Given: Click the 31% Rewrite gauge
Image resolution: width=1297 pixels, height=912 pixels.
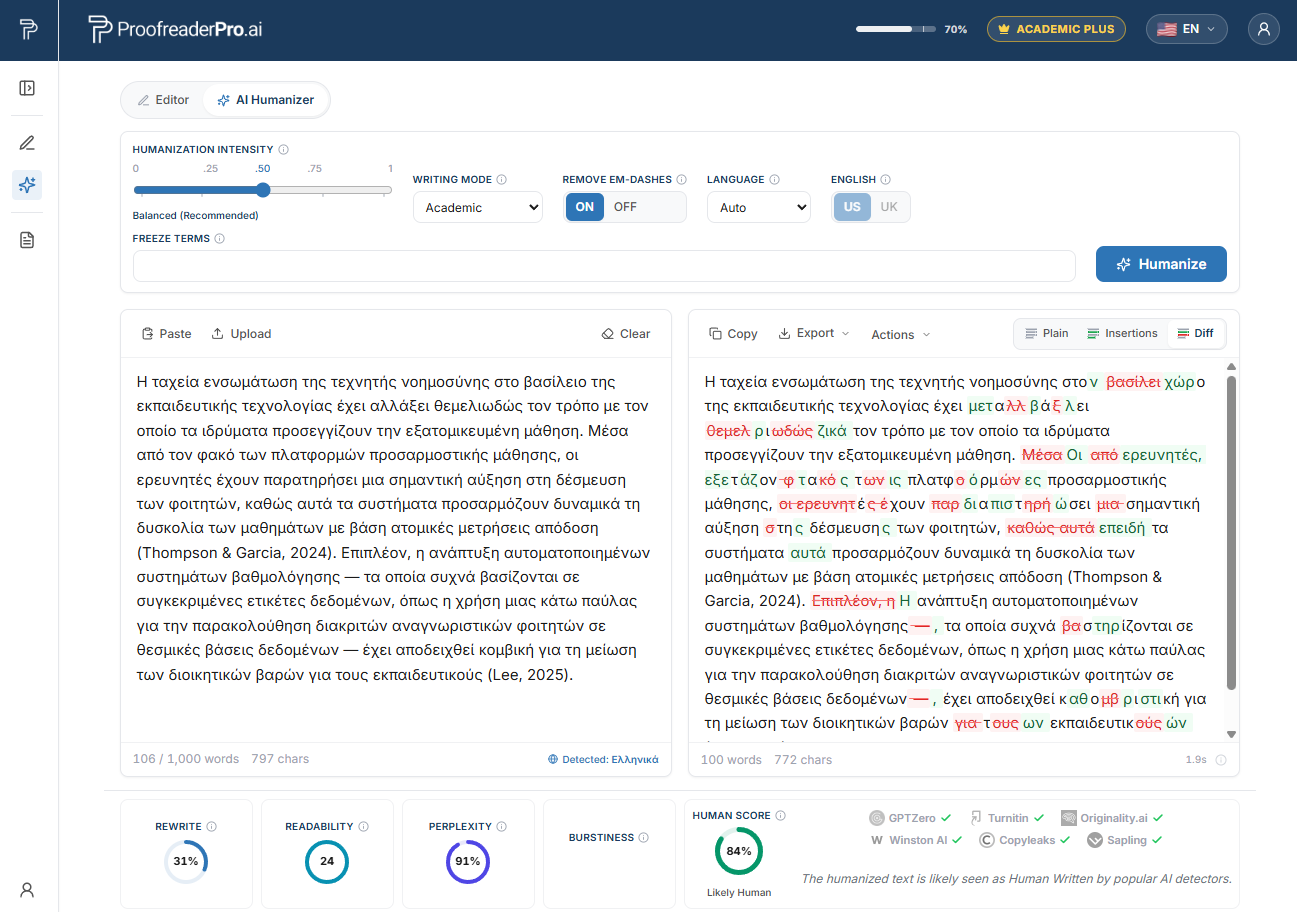Looking at the screenshot, I should point(186,861).
